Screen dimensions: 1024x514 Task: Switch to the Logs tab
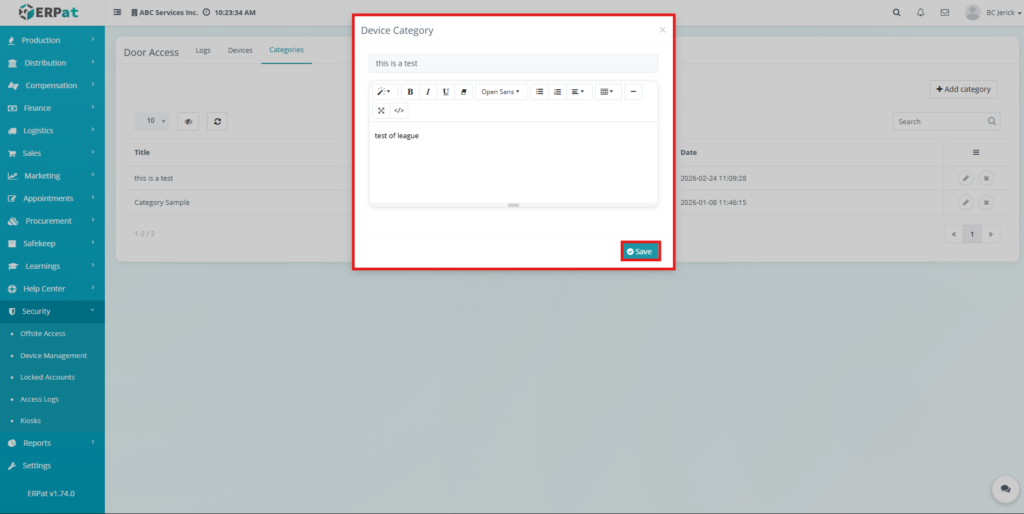coord(203,50)
